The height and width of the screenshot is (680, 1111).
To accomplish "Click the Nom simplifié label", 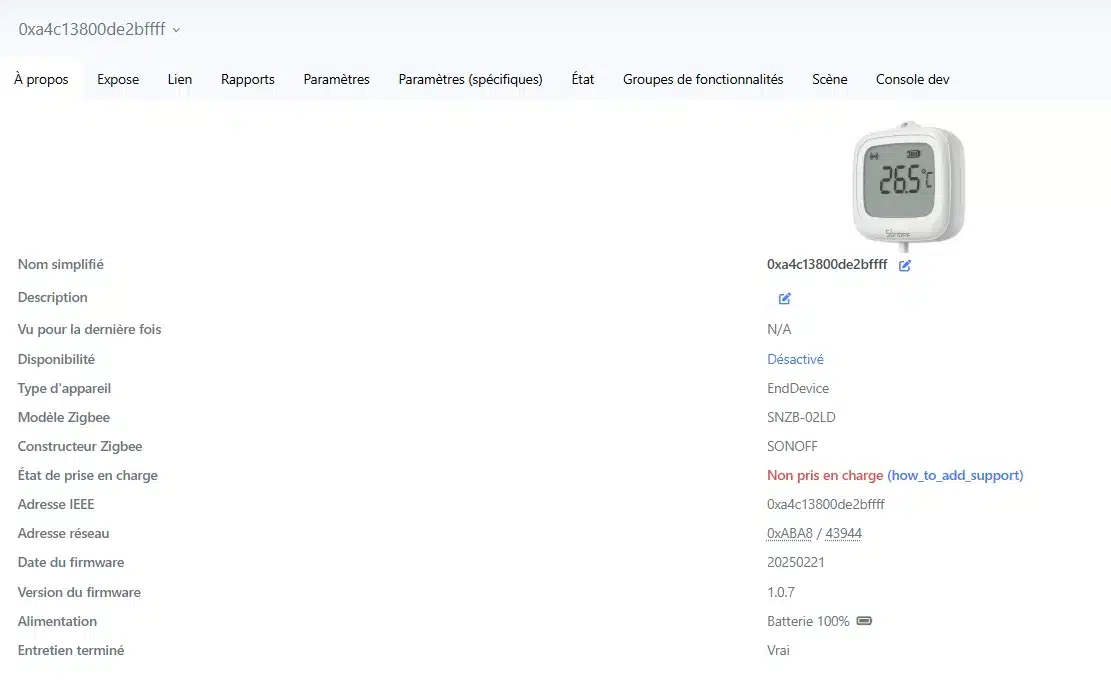I will click(60, 264).
